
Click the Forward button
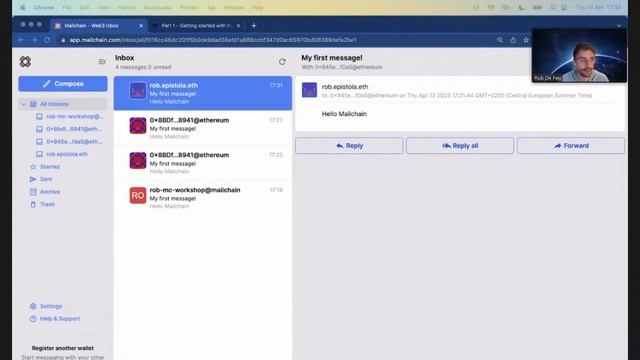(571, 146)
